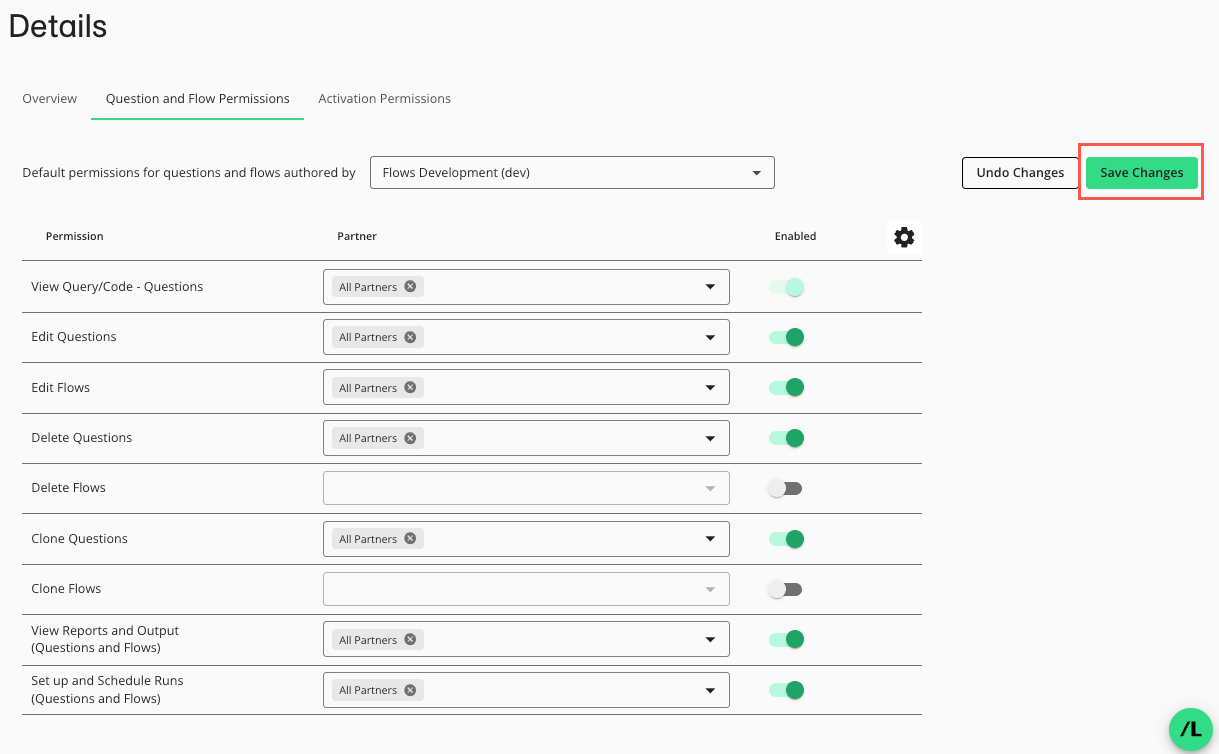Remove All Partners chip in Schedule Runs row
Viewport: 1219px width, 754px height.
(x=409, y=690)
